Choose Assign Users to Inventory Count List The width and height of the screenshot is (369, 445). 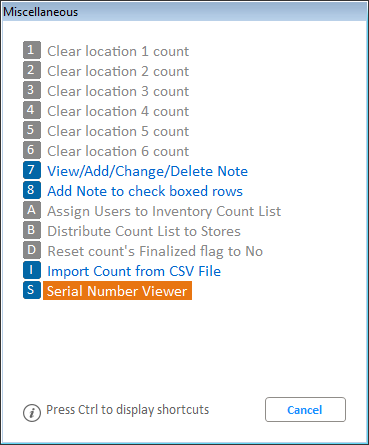pos(164,211)
